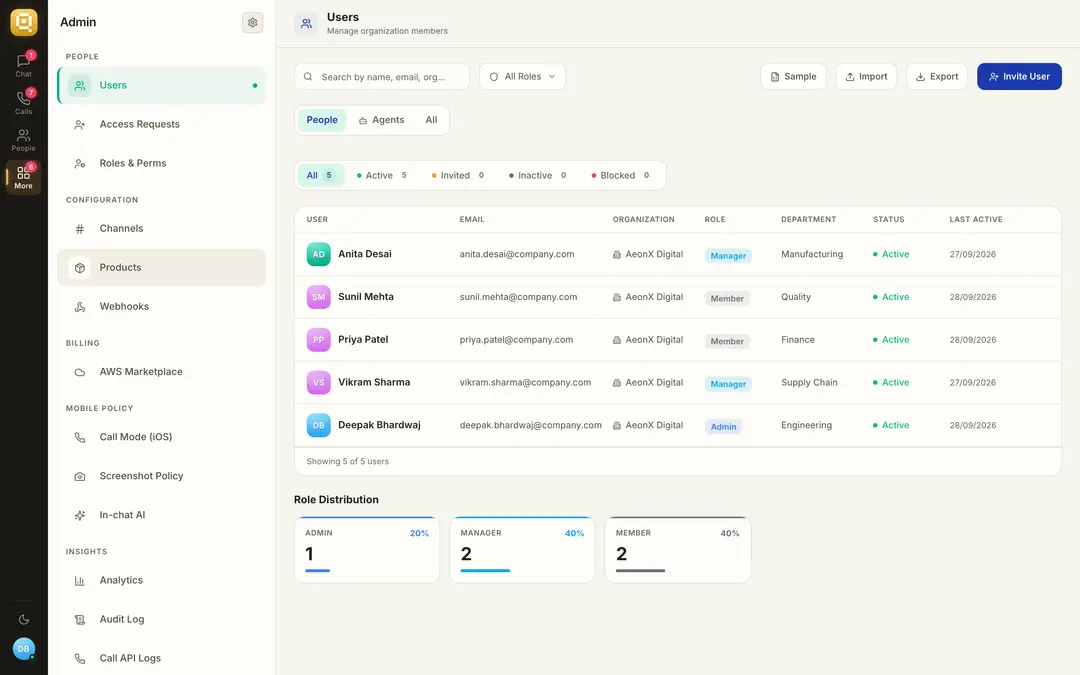Focus the search by name field
Viewport: 1080px width, 675px height.
coord(382,76)
